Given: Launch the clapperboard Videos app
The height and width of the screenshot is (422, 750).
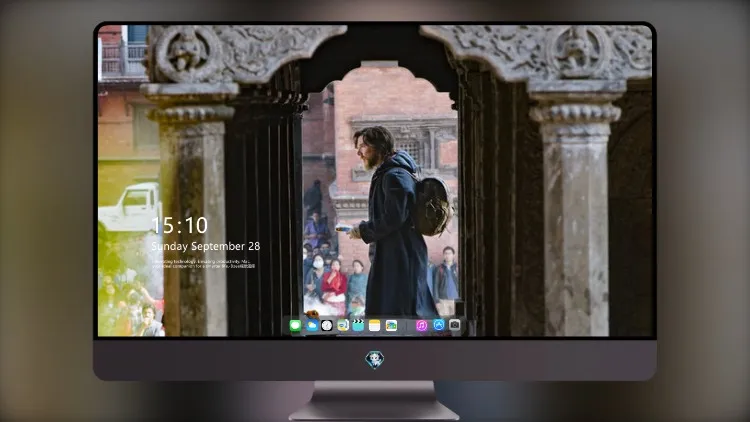Looking at the screenshot, I should coord(358,325).
